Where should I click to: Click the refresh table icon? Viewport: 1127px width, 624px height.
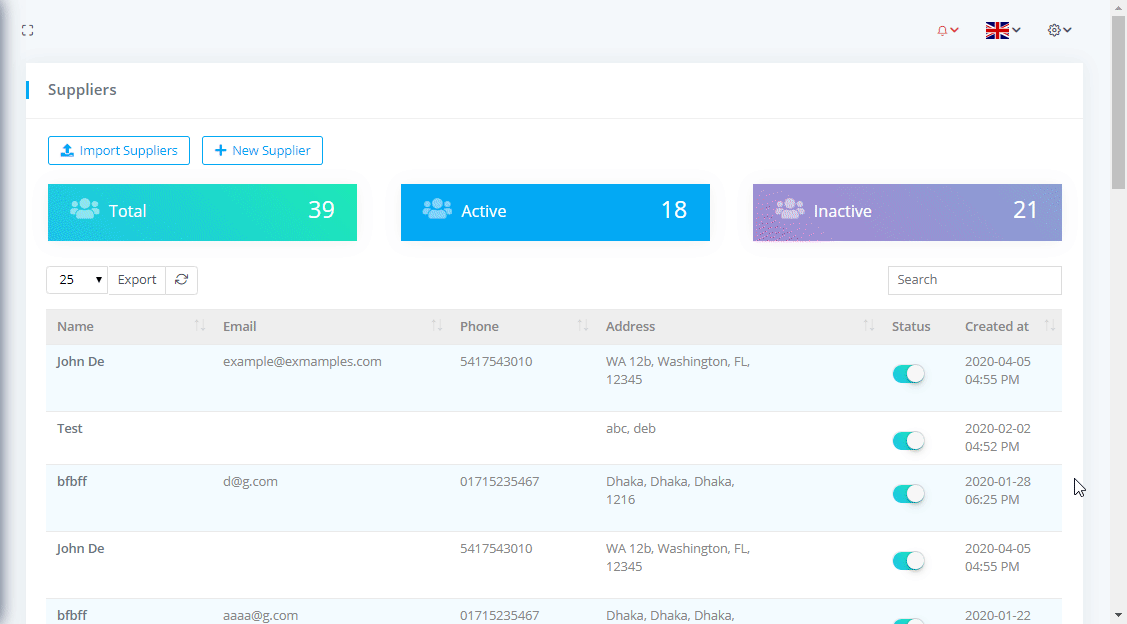pos(181,280)
